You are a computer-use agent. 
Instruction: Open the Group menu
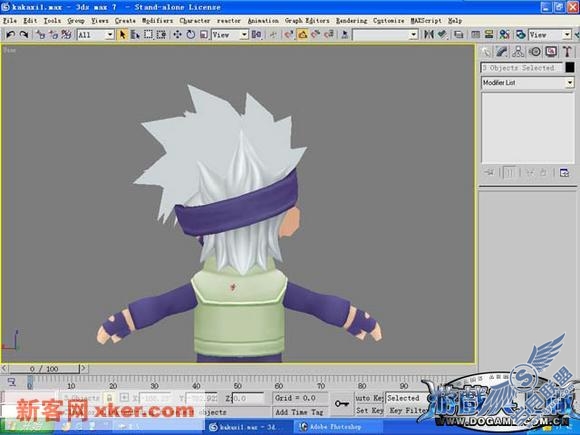tap(76, 21)
